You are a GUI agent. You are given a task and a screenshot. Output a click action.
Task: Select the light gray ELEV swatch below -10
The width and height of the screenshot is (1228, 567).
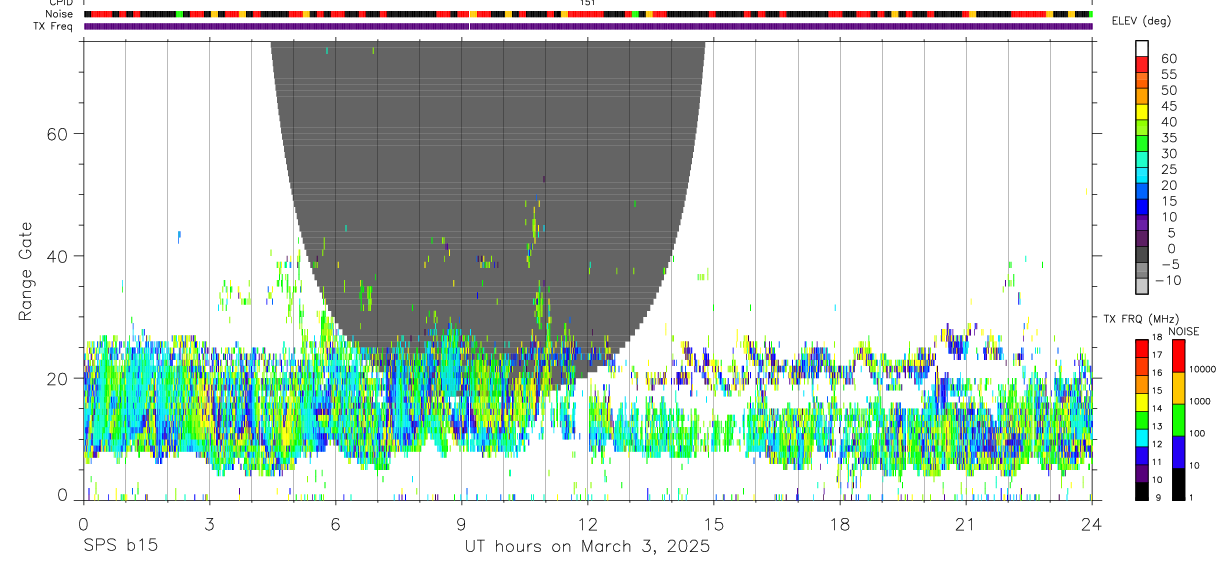click(1142, 287)
